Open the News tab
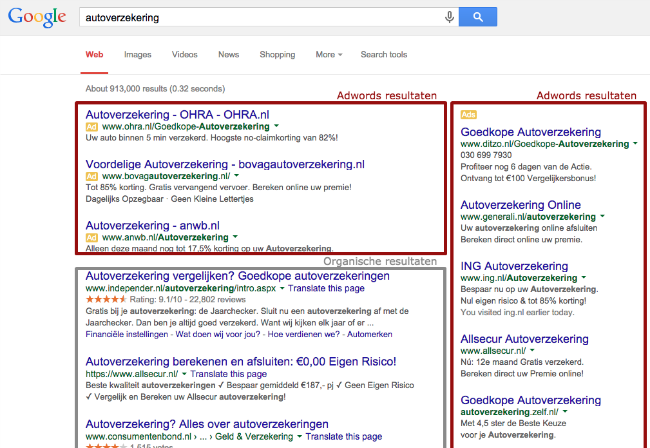 pyautogui.click(x=228, y=54)
